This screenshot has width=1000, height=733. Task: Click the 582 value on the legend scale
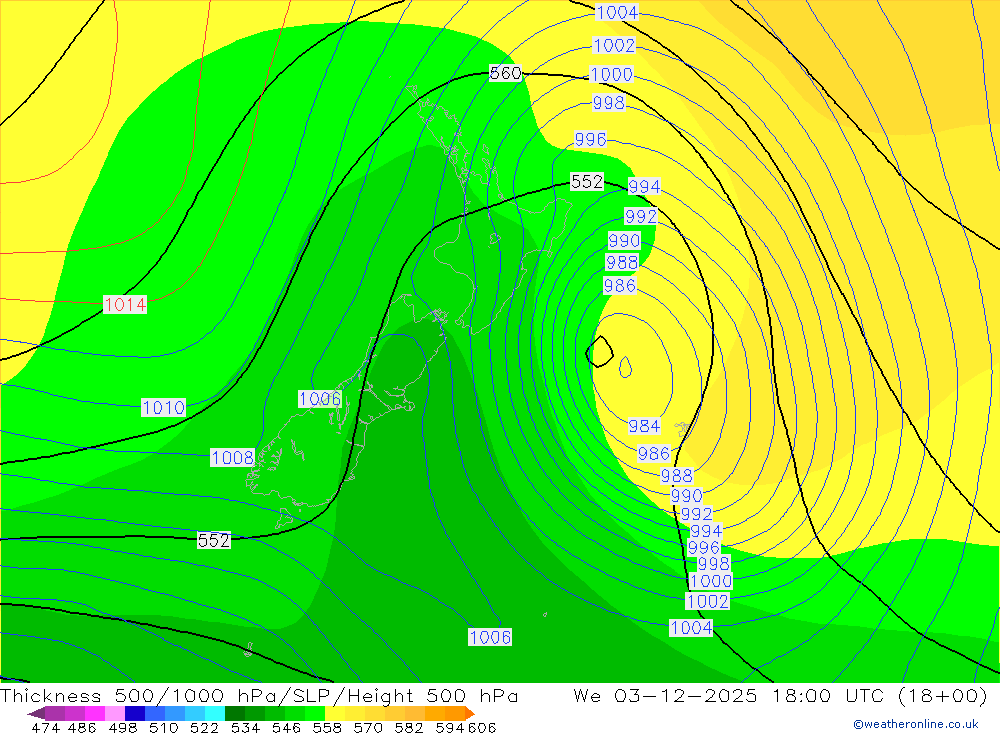tap(409, 727)
